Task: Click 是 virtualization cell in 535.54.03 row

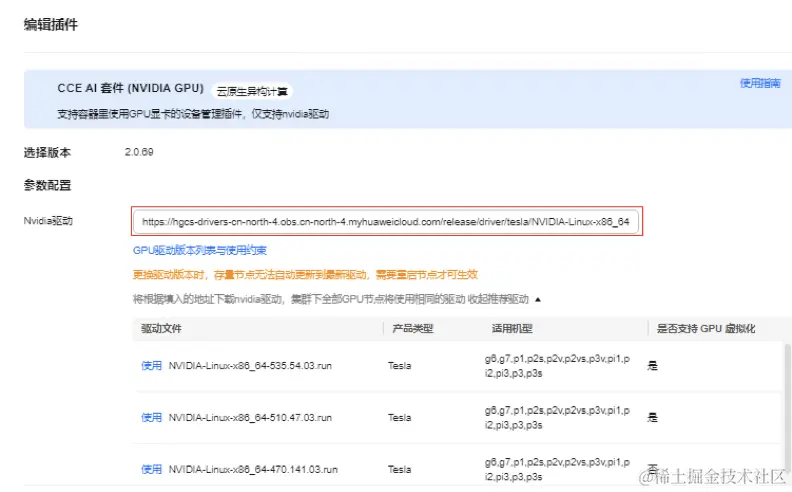Action: (653, 365)
